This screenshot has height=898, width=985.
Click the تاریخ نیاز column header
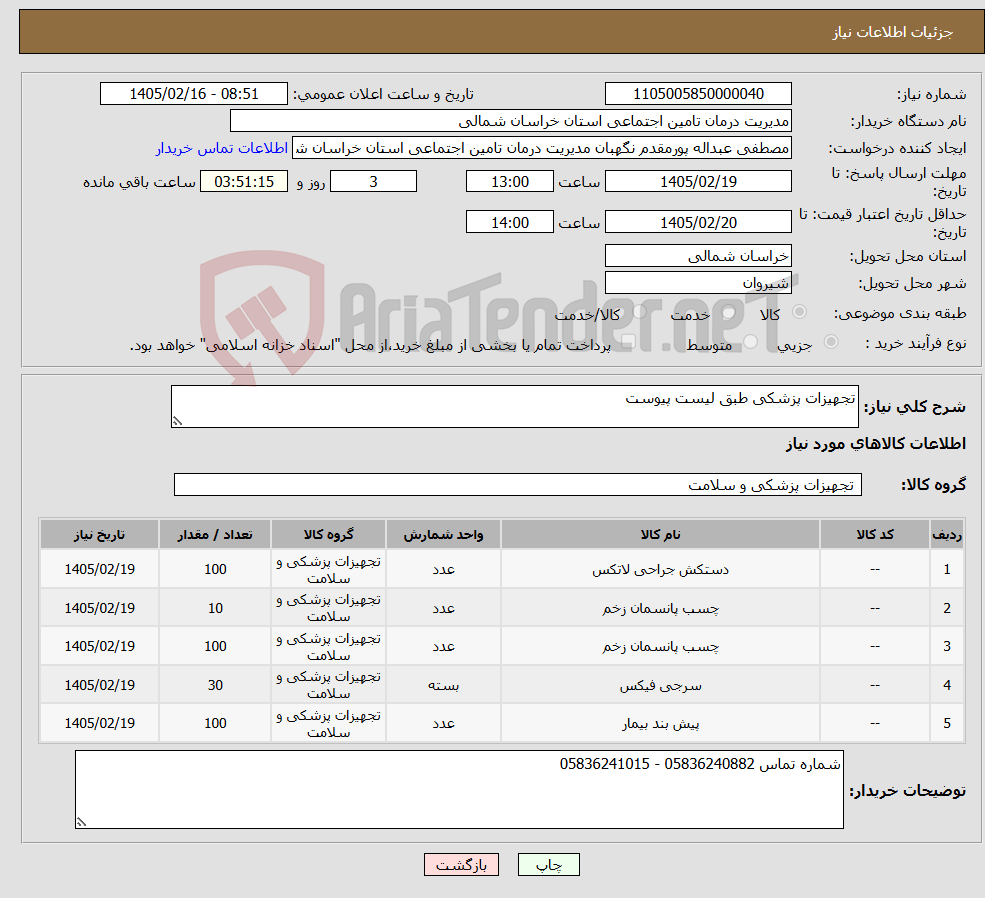[x=99, y=534]
